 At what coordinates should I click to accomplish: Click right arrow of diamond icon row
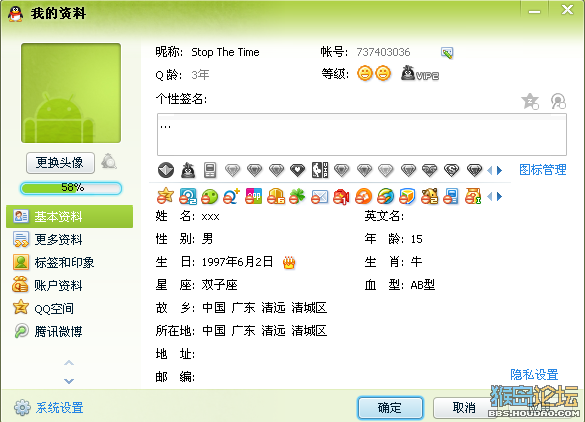(500, 171)
